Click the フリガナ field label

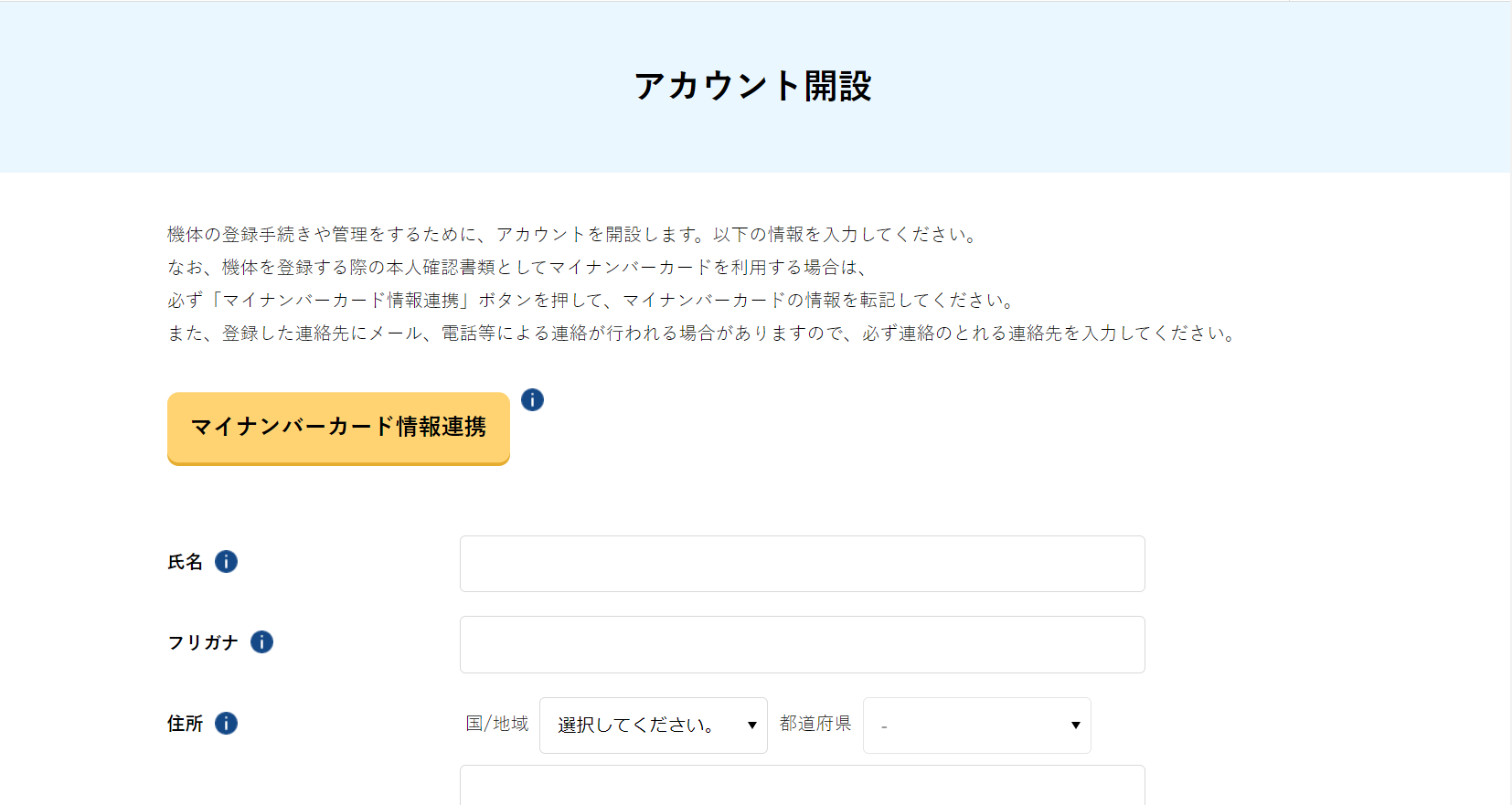click(203, 642)
